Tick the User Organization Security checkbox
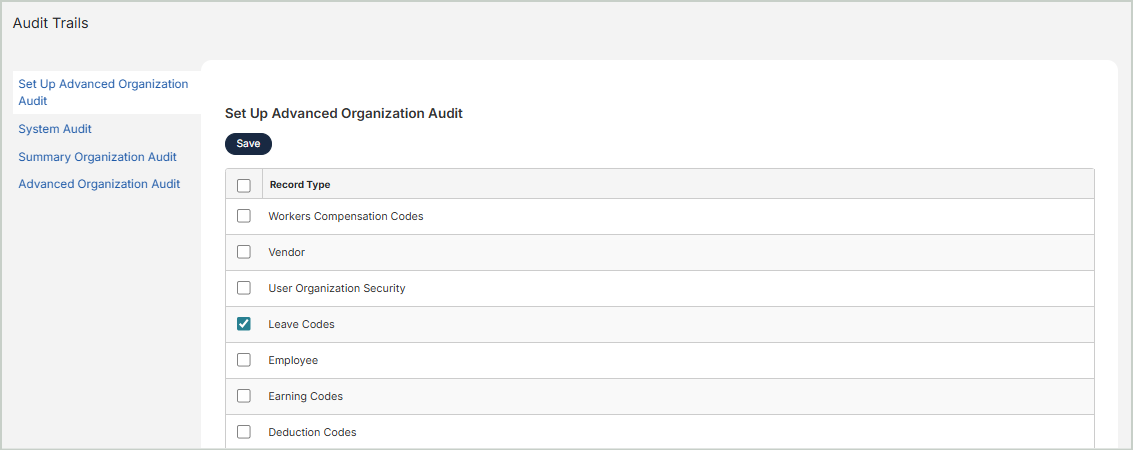Screen dimensions: 1133x450 243,288
